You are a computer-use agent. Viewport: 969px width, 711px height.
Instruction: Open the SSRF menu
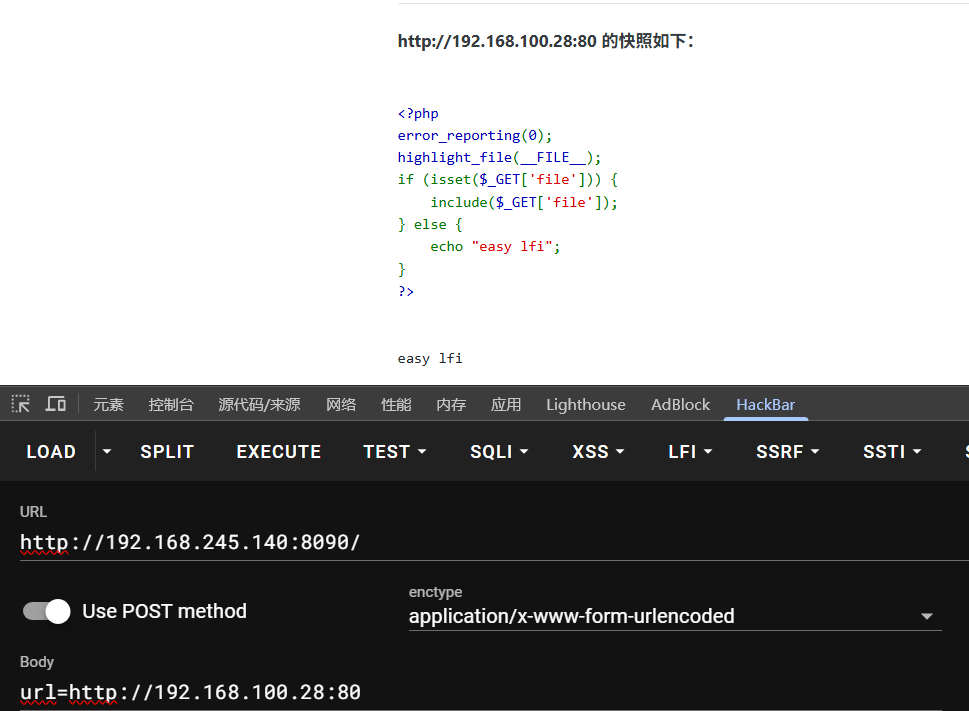tap(787, 452)
